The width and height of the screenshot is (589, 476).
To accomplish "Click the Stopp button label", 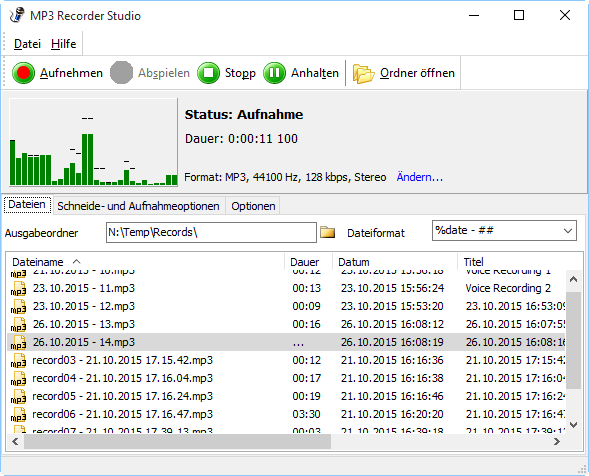I will coord(240,73).
